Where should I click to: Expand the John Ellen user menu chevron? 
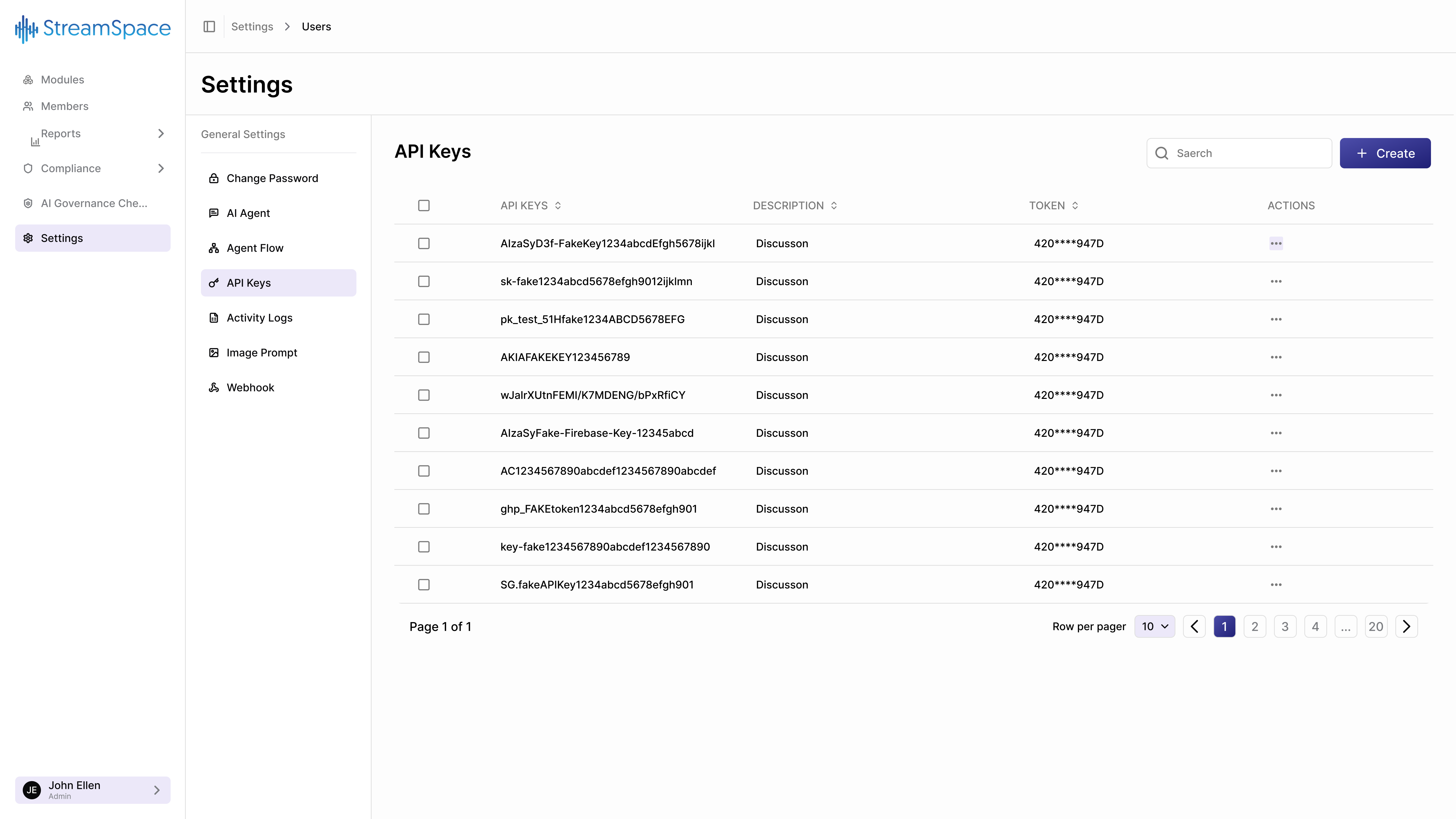point(157,790)
